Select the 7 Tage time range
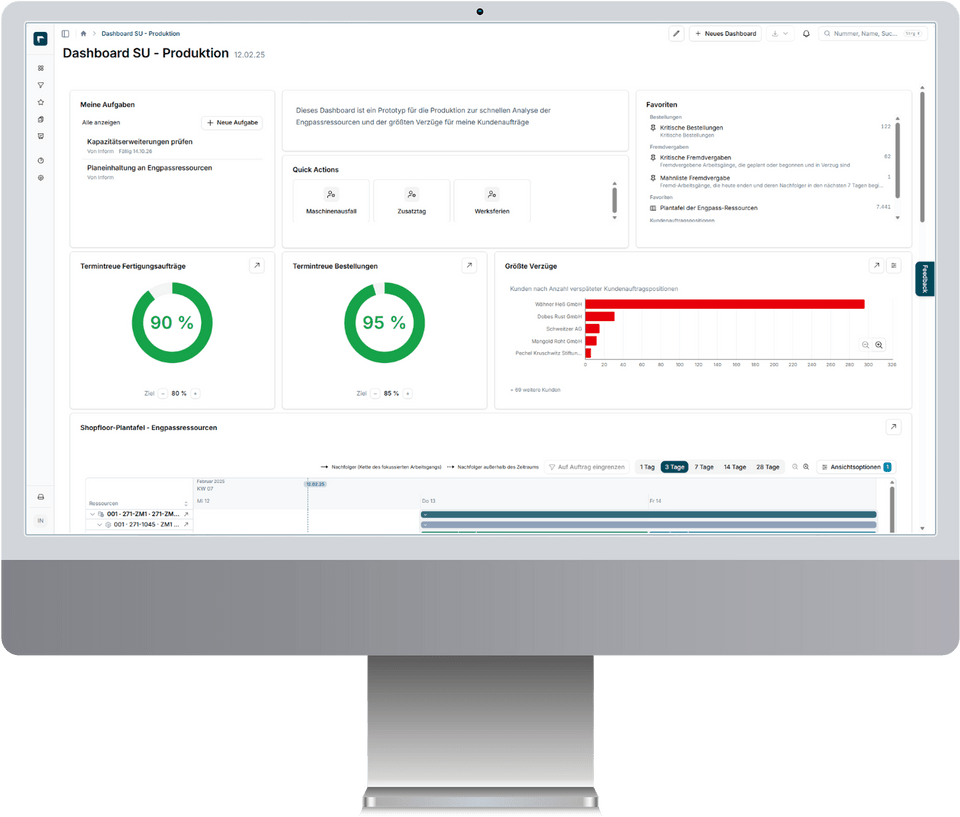 tap(704, 467)
